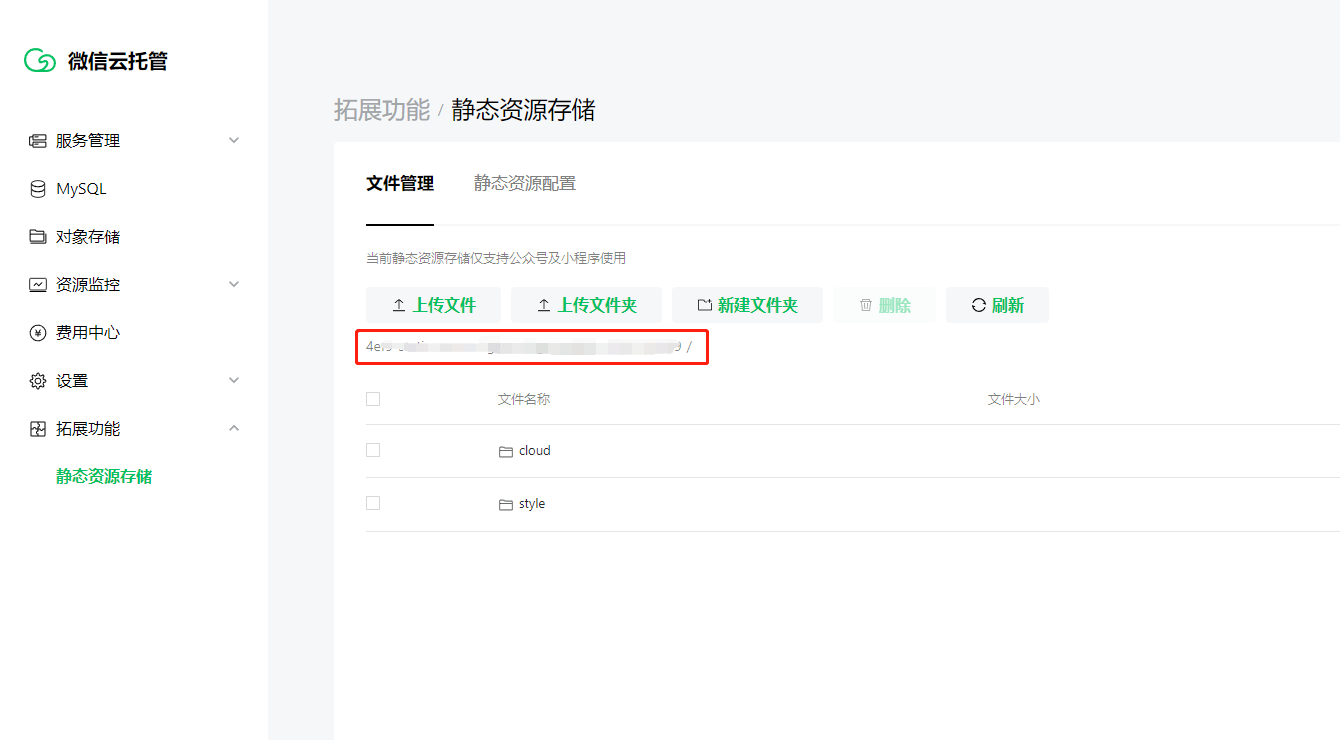The height and width of the screenshot is (740, 1340).
Task: Click the 拓展功能 breadcrumb link
Action: (381, 110)
